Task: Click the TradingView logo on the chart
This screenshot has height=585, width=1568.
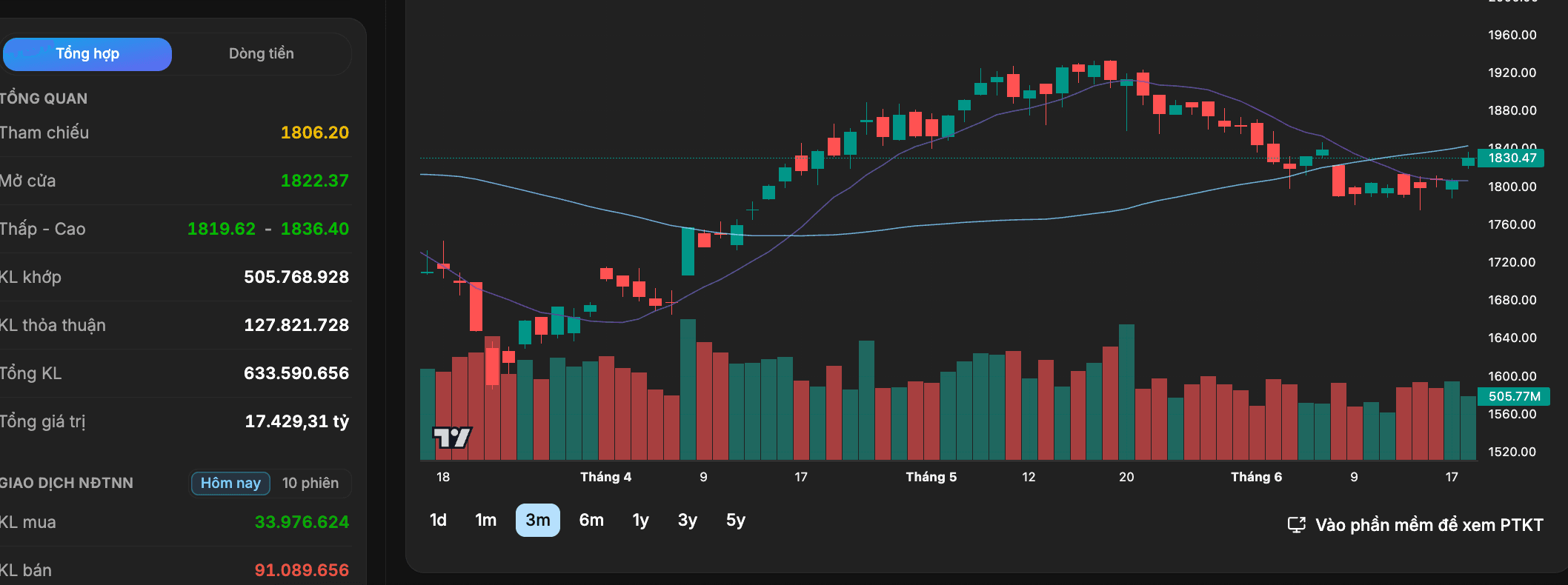Action: point(452,438)
